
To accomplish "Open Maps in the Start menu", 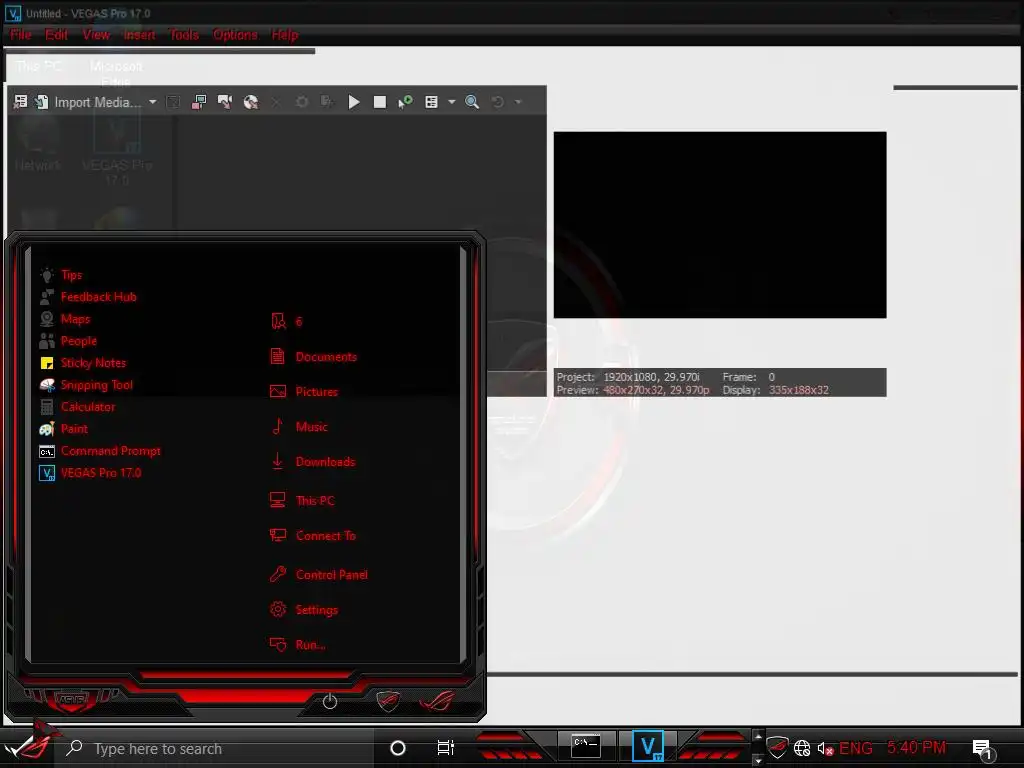I will (65, 319).
